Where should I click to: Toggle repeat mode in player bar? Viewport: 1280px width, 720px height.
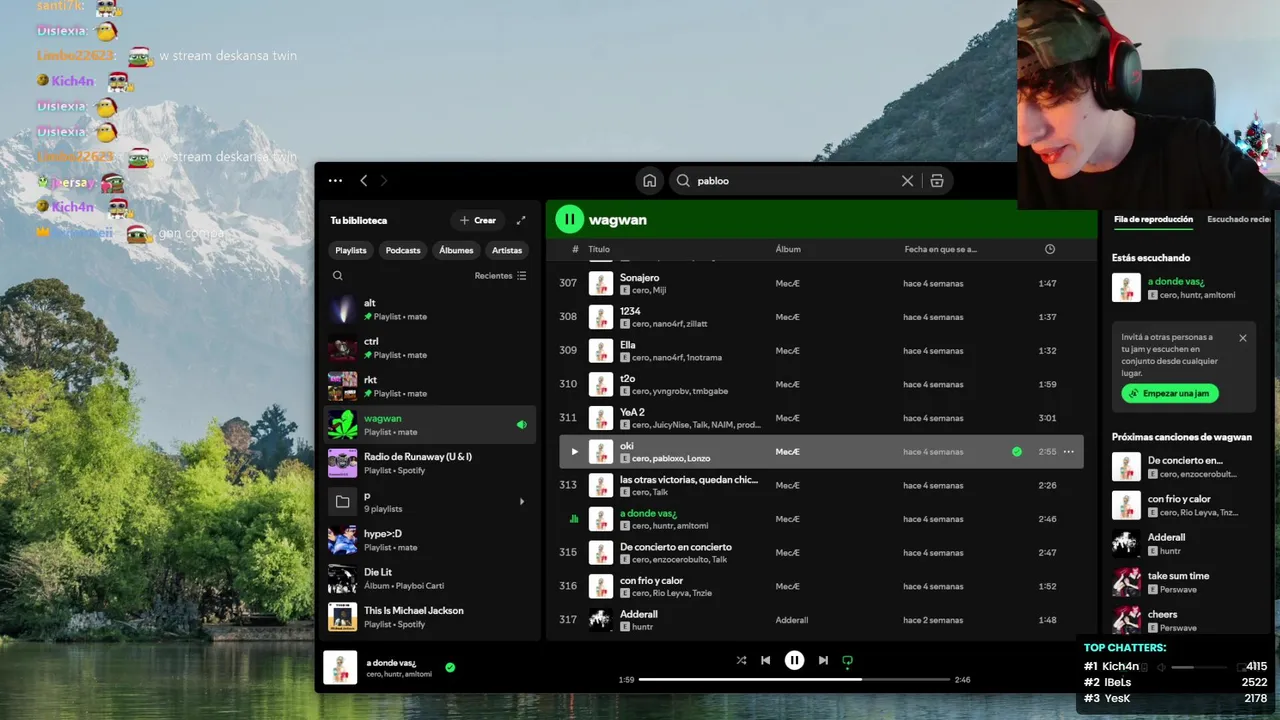[848, 660]
